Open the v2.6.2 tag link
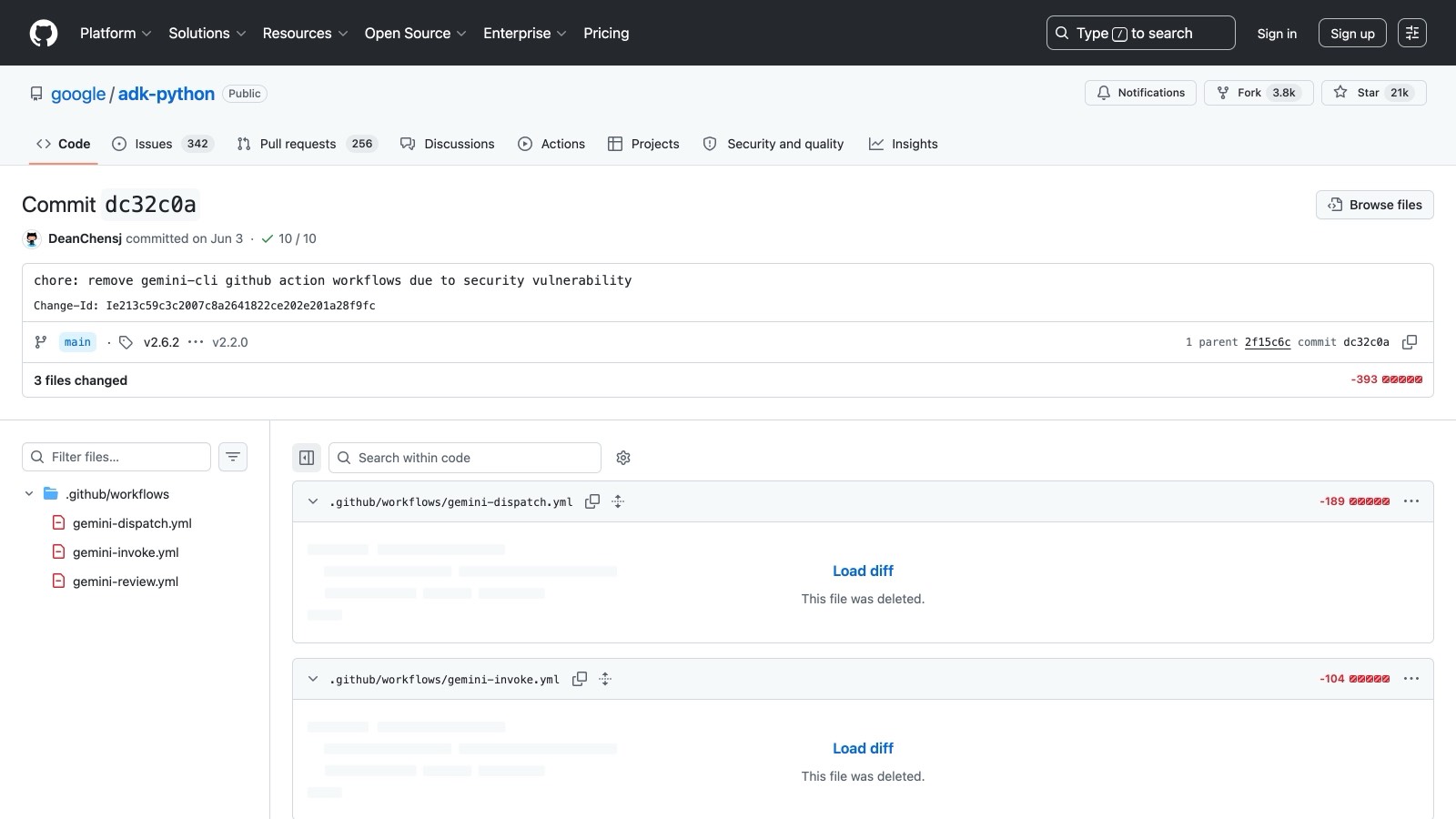 click(x=161, y=342)
